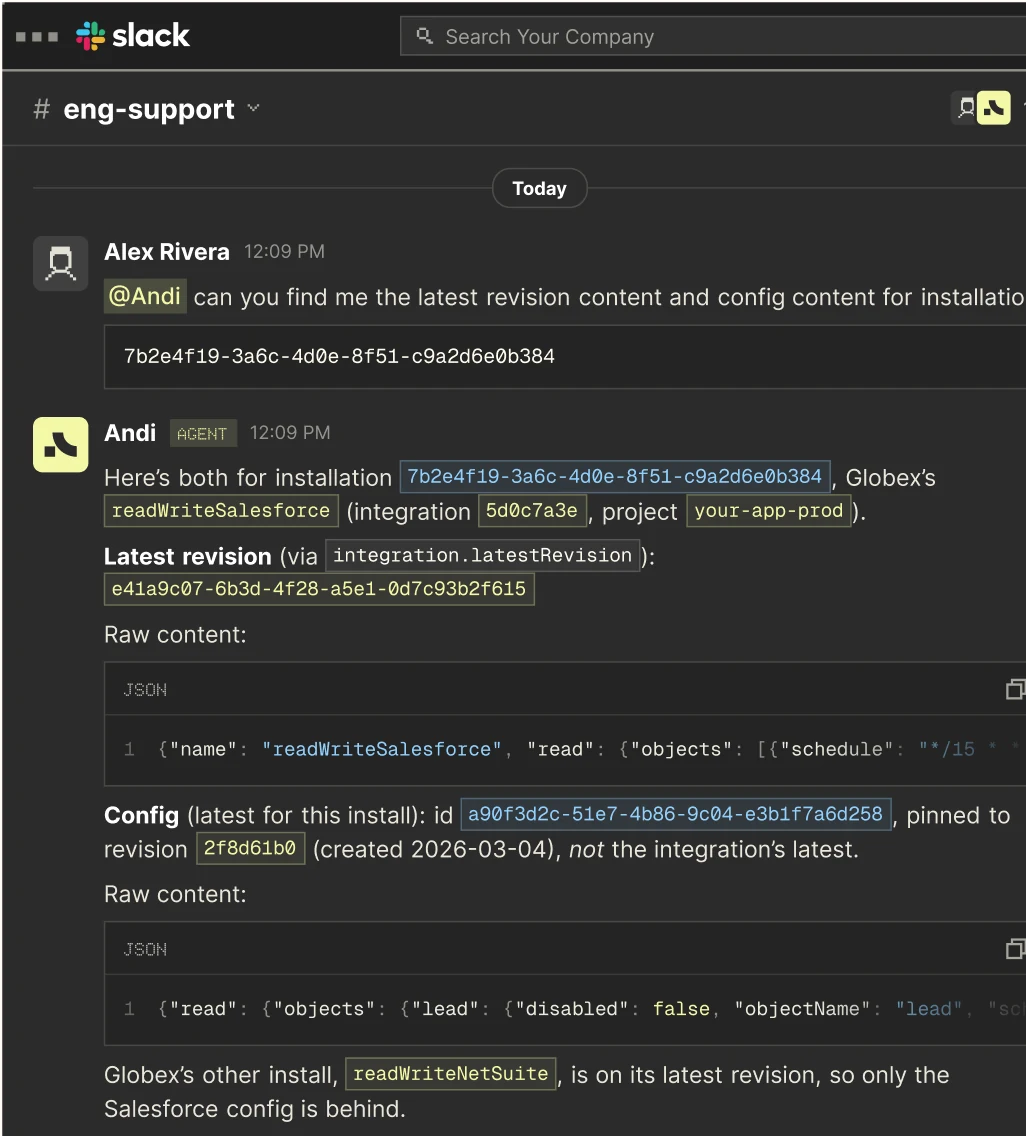
Task: Open Alex Rivera's member avatar in header
Action: (965, 109)
